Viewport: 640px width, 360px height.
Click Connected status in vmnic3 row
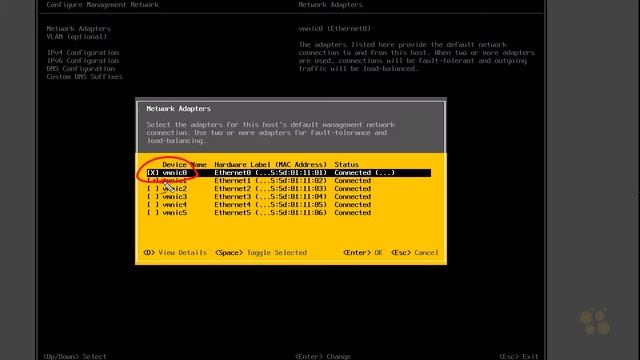tap(353, 197)
